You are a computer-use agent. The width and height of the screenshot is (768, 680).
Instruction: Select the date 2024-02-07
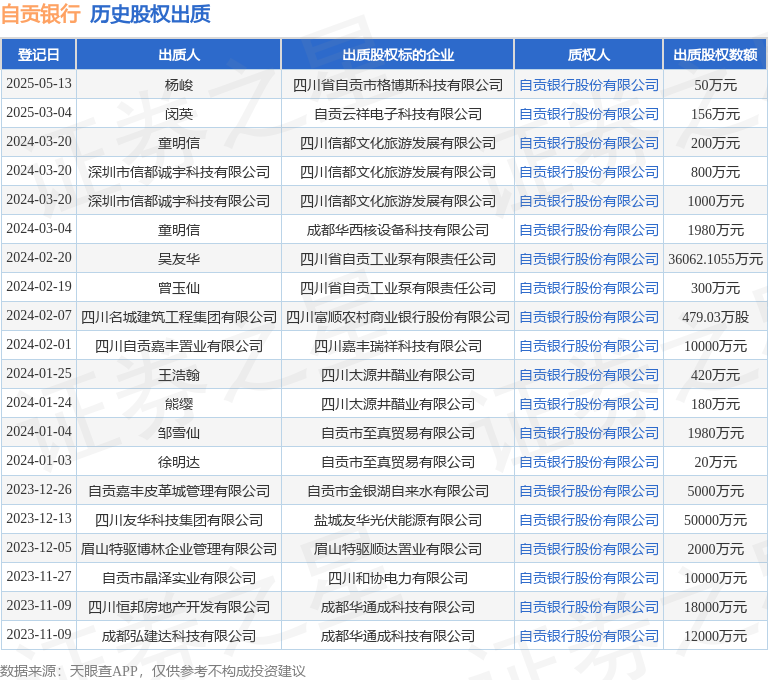tap(39, 315)
